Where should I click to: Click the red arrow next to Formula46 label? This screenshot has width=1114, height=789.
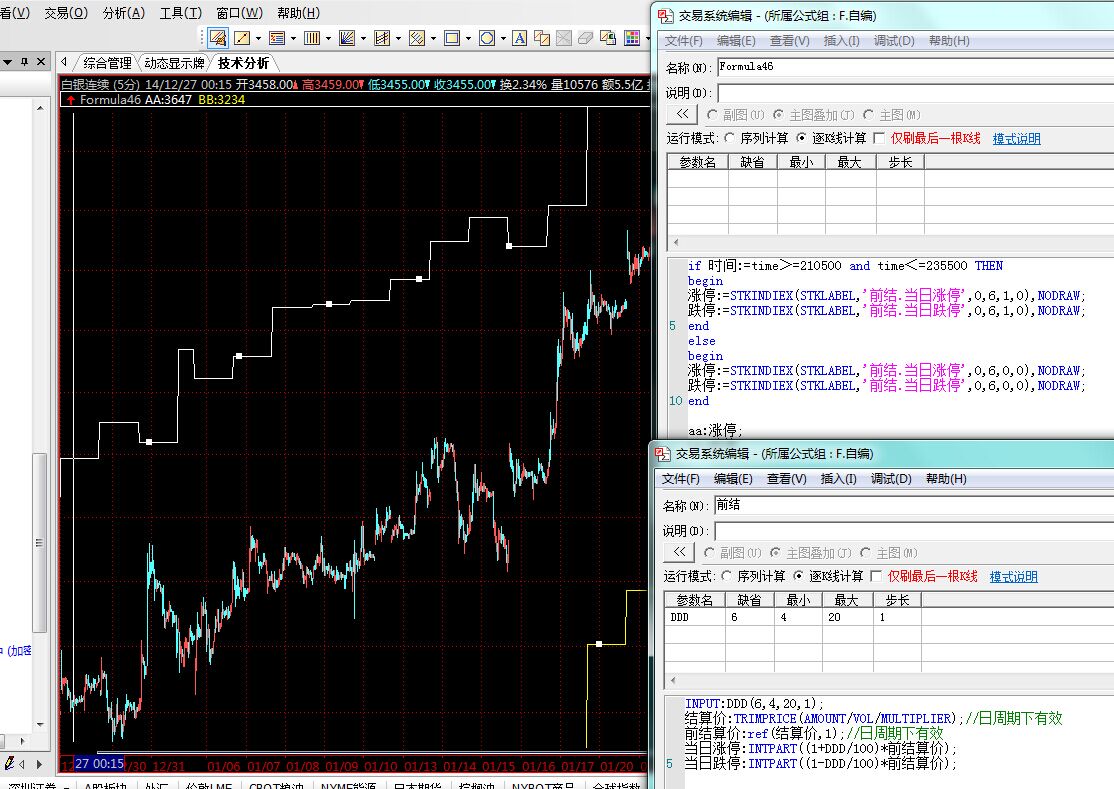point(70,100)
